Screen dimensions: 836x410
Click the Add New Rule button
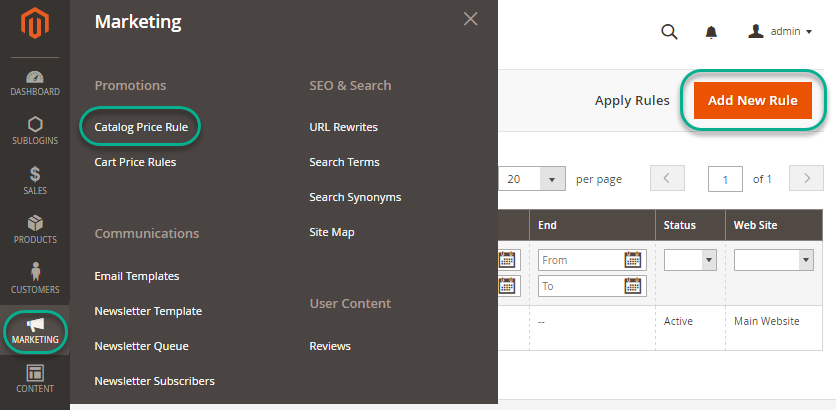[x=752, y=100]
